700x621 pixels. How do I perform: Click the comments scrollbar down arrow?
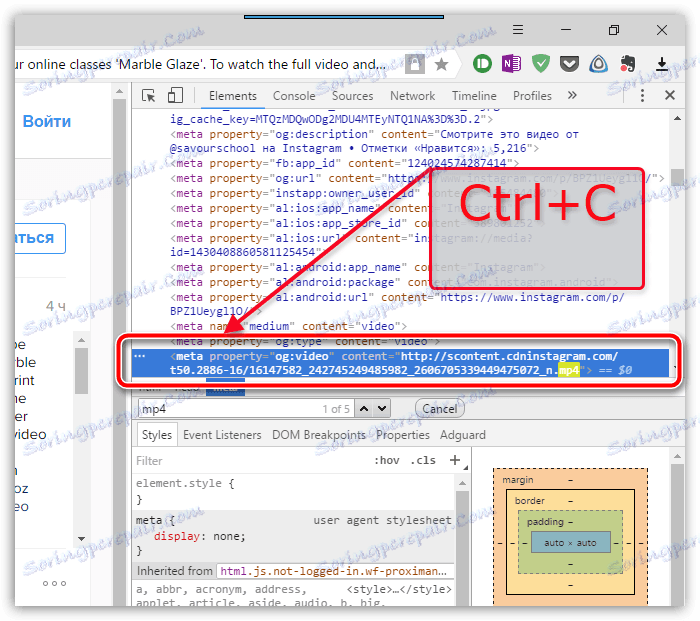point(81,538)
